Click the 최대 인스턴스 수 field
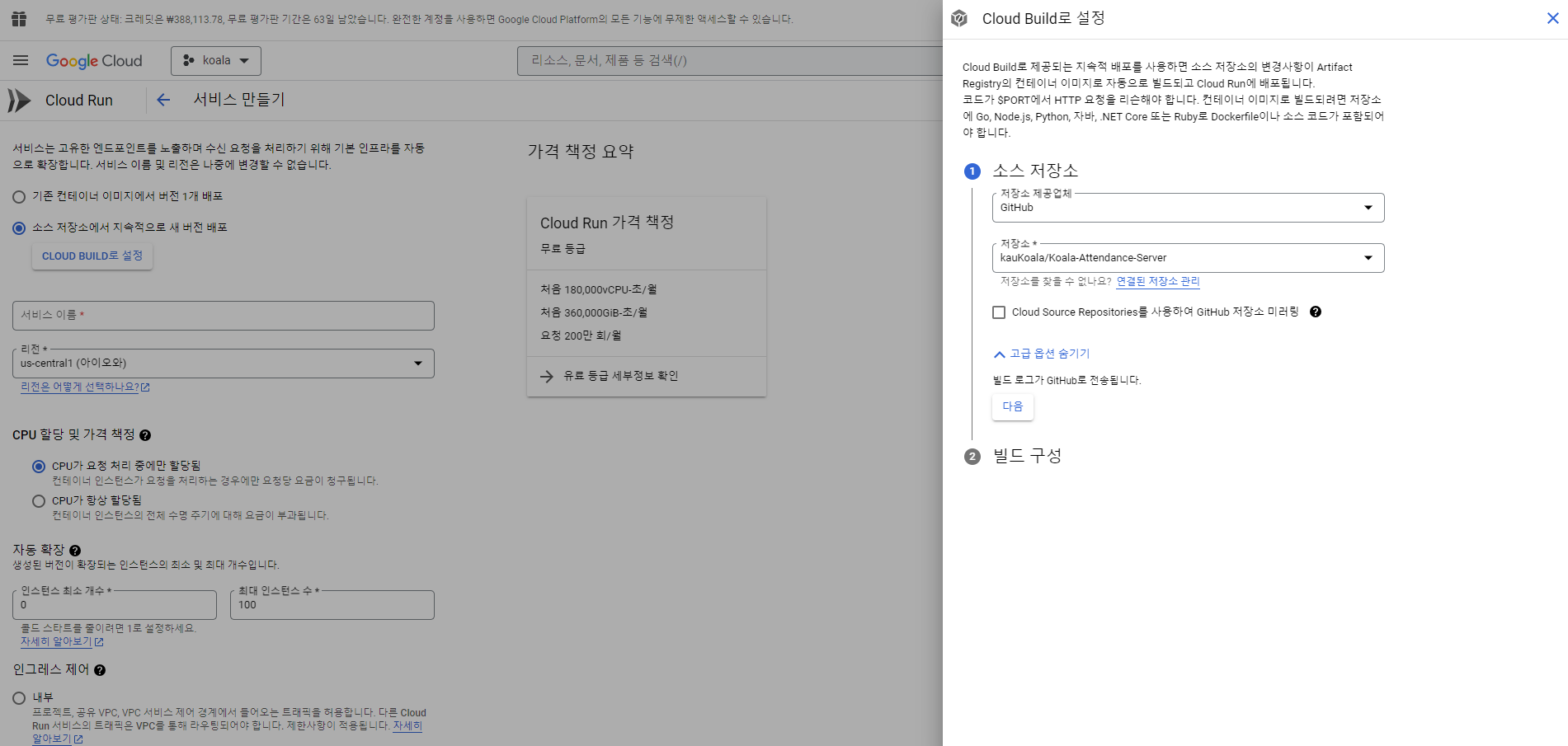The width and height of the screenshot is (1568, 746). 332,605
